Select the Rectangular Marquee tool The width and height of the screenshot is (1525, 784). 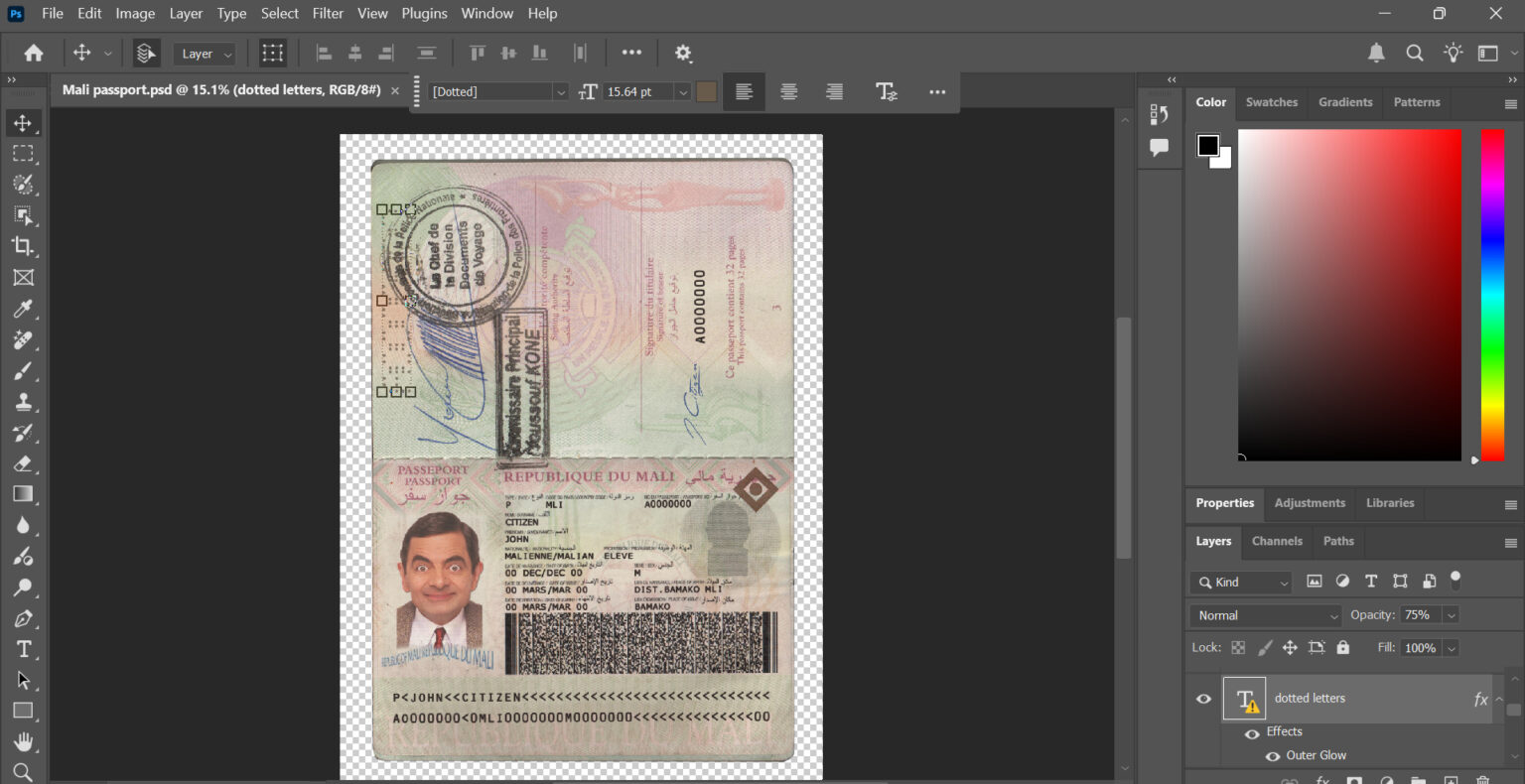click(23, 154)
